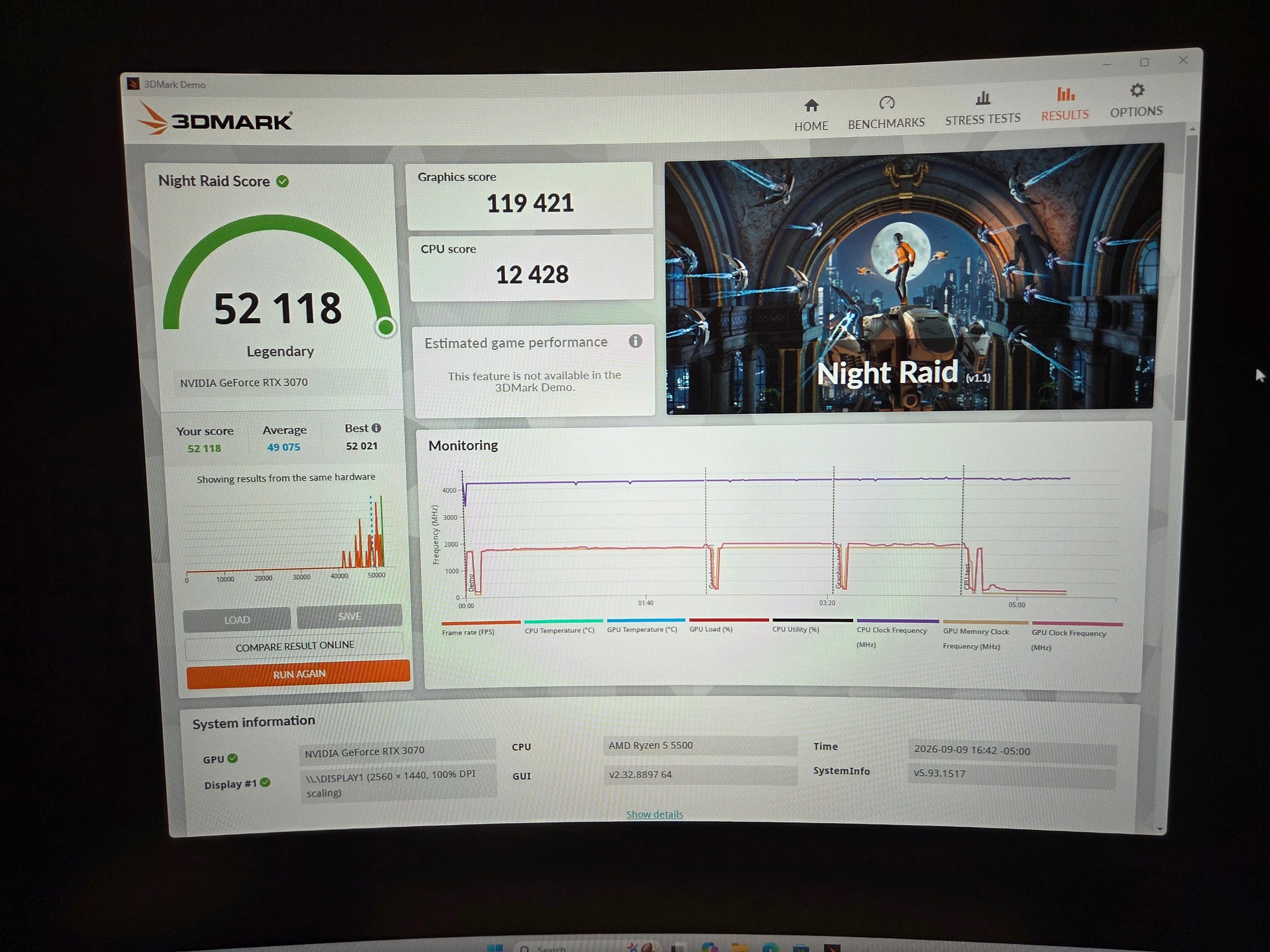
Task: Click the CPU test marker in the Monitoring chart
Action: point(967,576)
